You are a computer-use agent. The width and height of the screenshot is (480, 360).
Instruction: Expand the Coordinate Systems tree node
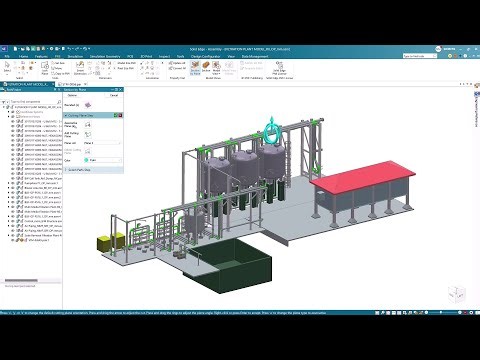coord(9,112)
